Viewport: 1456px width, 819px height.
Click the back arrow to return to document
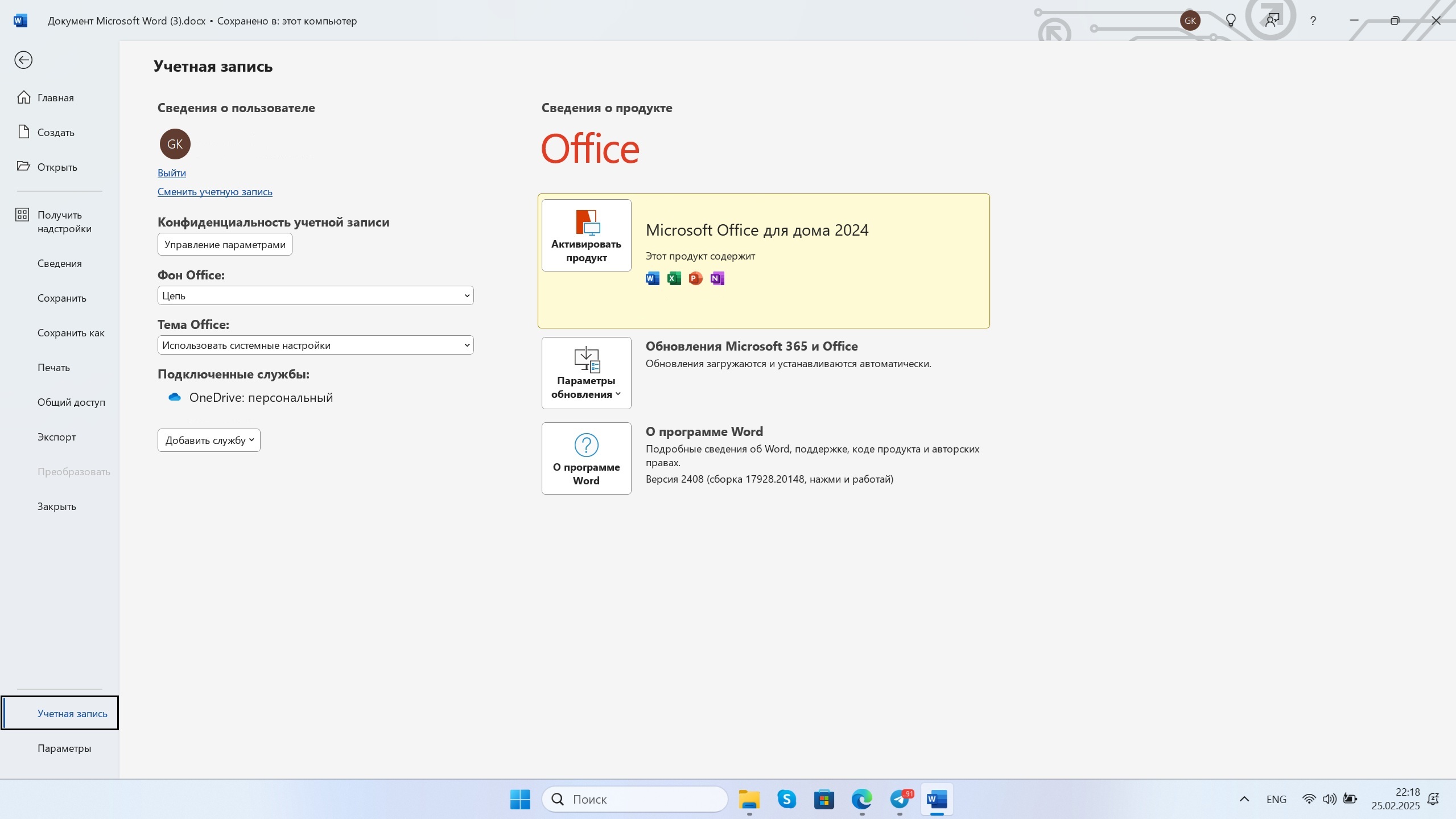pyautogui.click(x=23, y=60)
